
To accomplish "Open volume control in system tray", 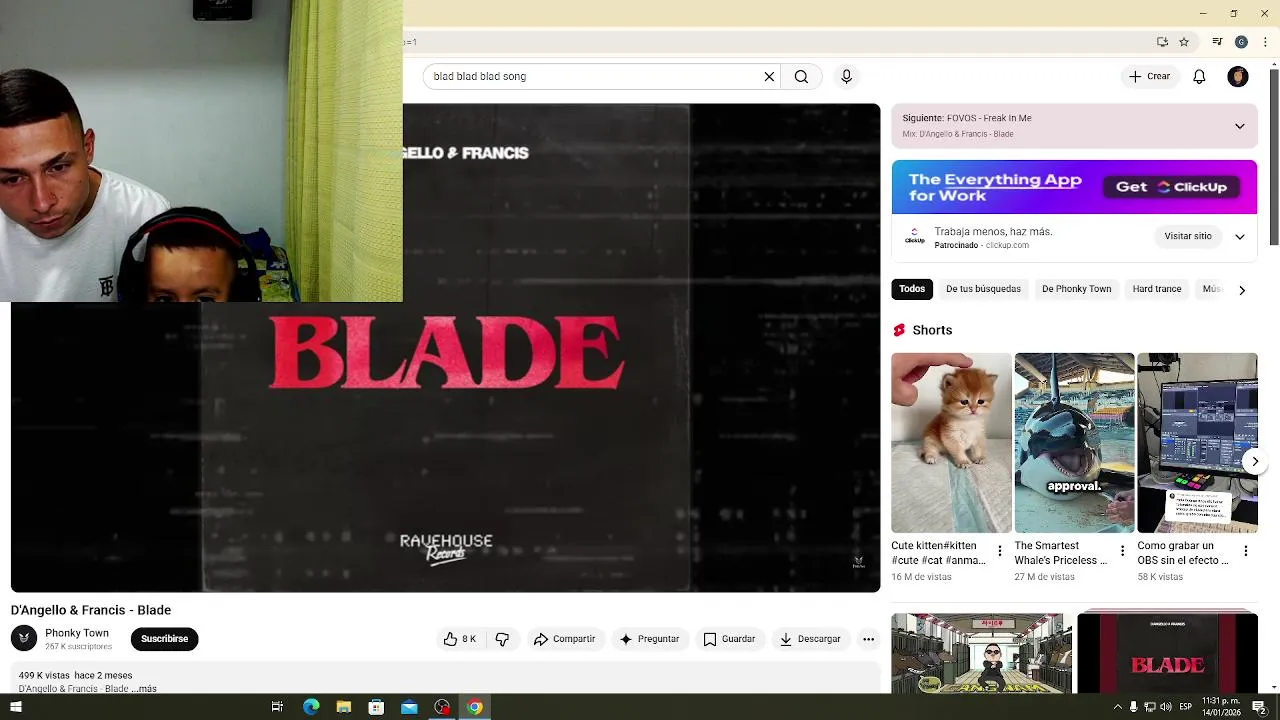I will click(x=1165, y=707).
